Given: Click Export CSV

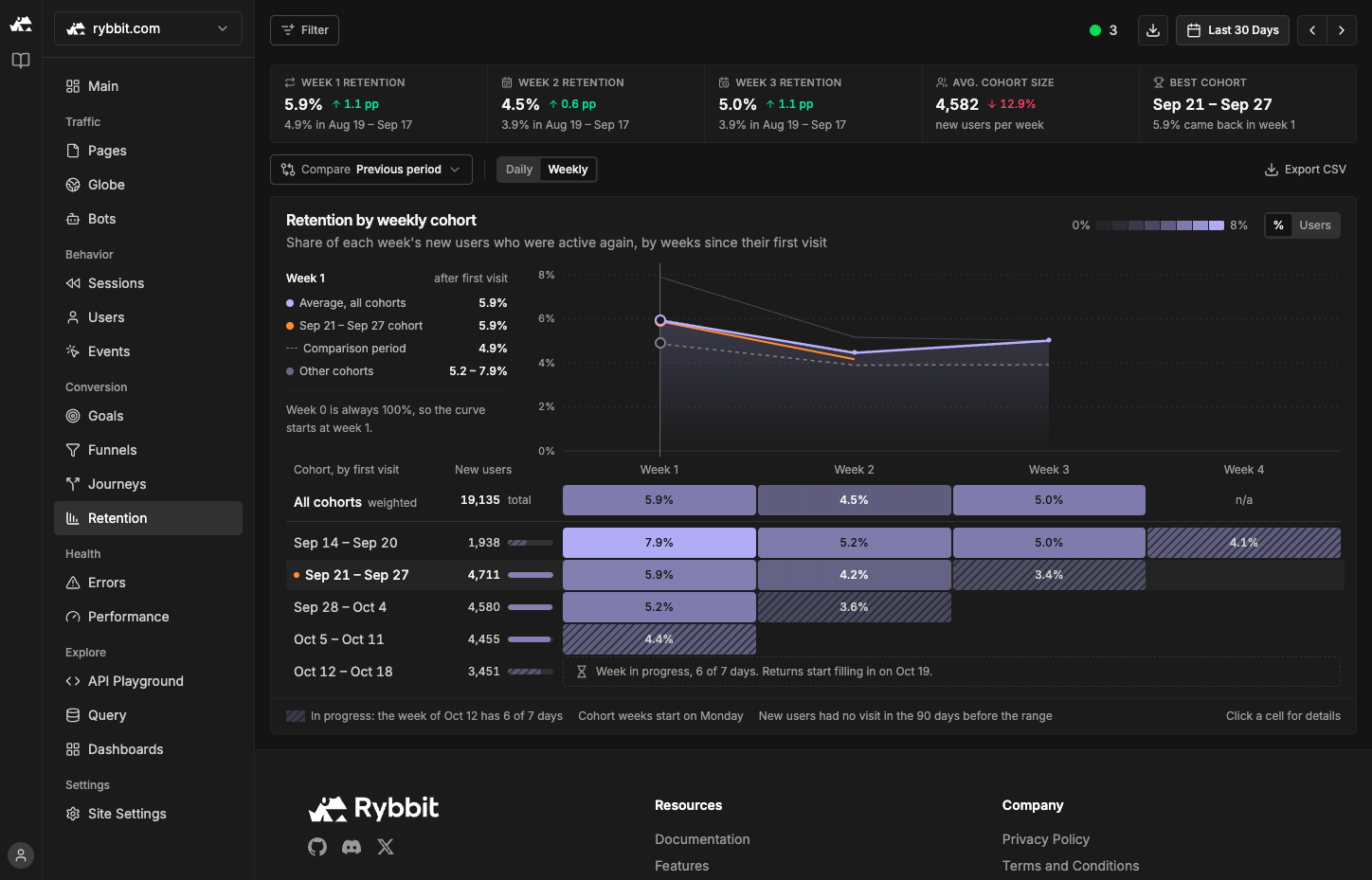Looking at the screenshot, I should (x=1306, y=170).
